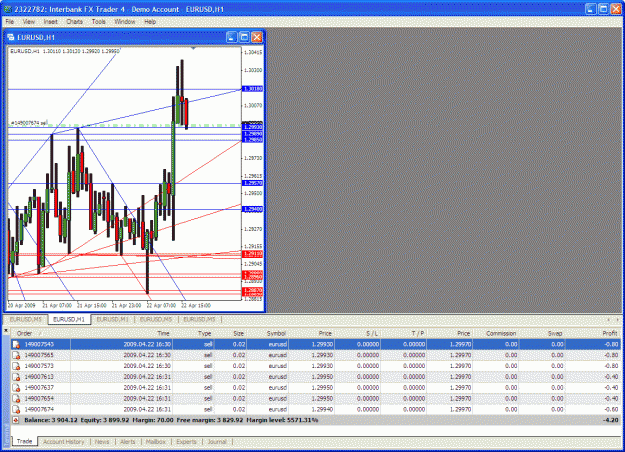Image resolution: width=625 pixels, height=452 pixels.
Task: Switch to the EURUSD,H1 chart tab
Action: click(69, 319)
